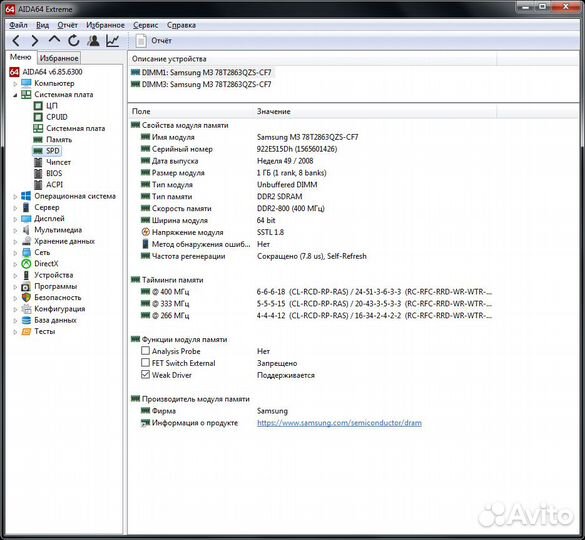Image resolution: width=585 pixels, height=540 pixels.
Task: Expand the Мультимедиа tree node
Action: coord(15,230)
